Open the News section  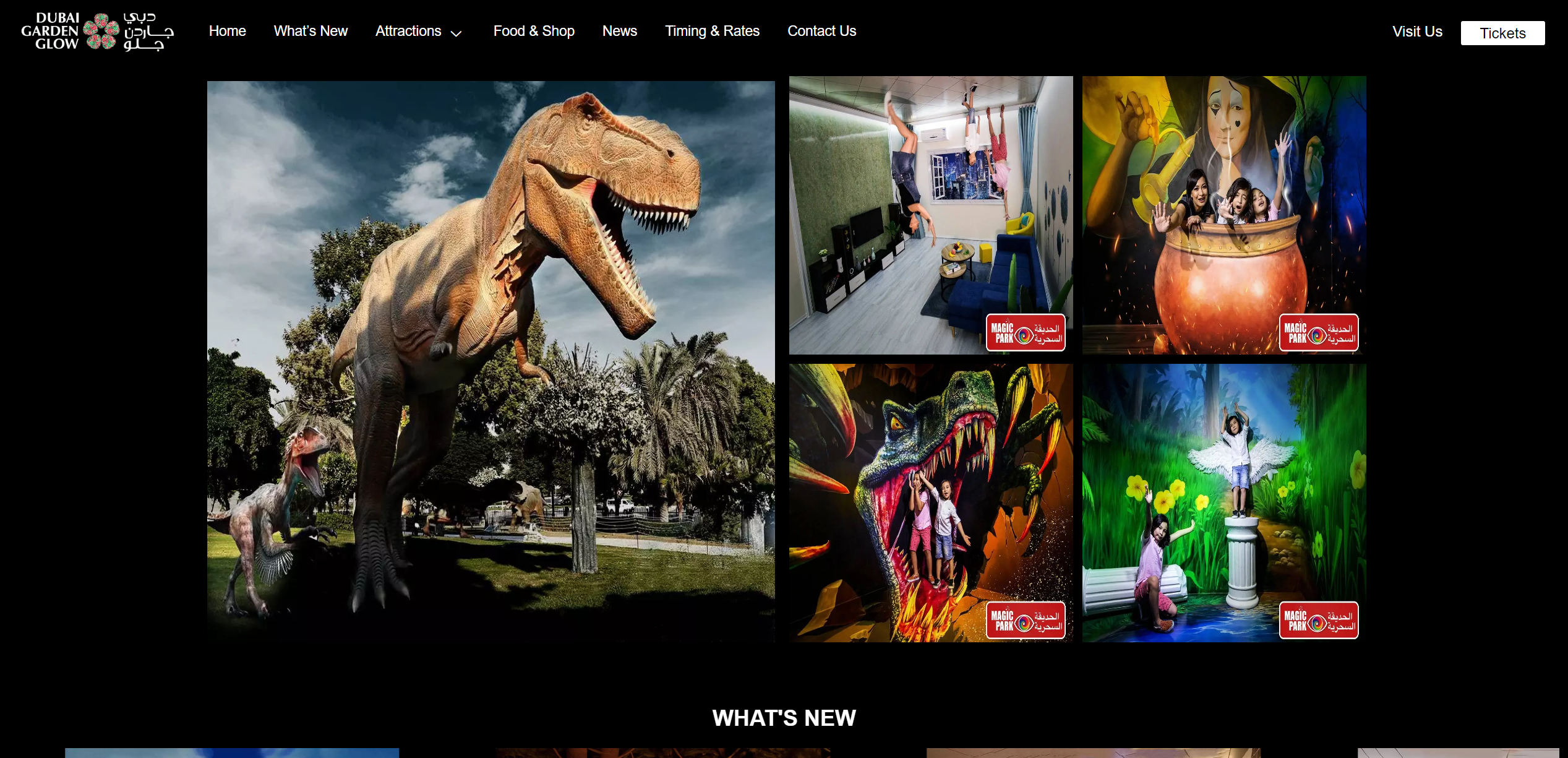[x=619, y=31]
